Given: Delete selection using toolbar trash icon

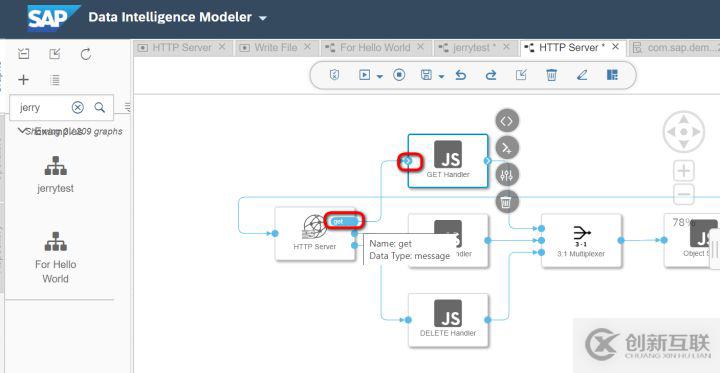Looking at the screenshot, I should (551, 75).
